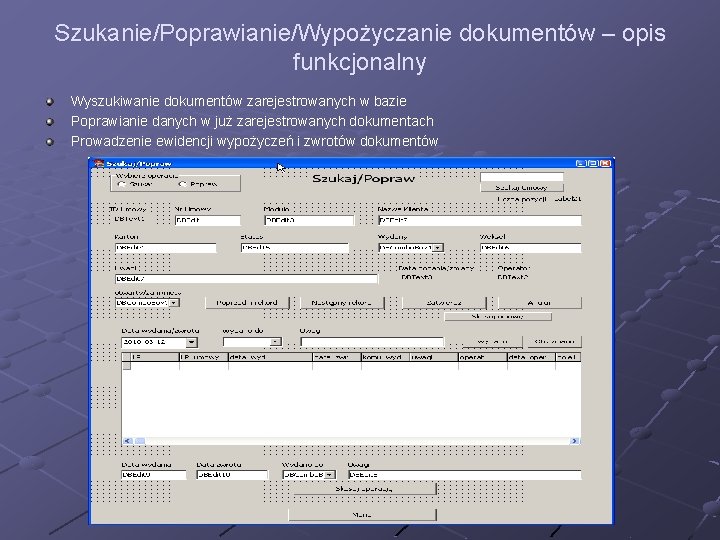Click the button right of the upper Uwagi field
Screen dimensions: 720x540
pyautogui.click(x=492, y=342)
